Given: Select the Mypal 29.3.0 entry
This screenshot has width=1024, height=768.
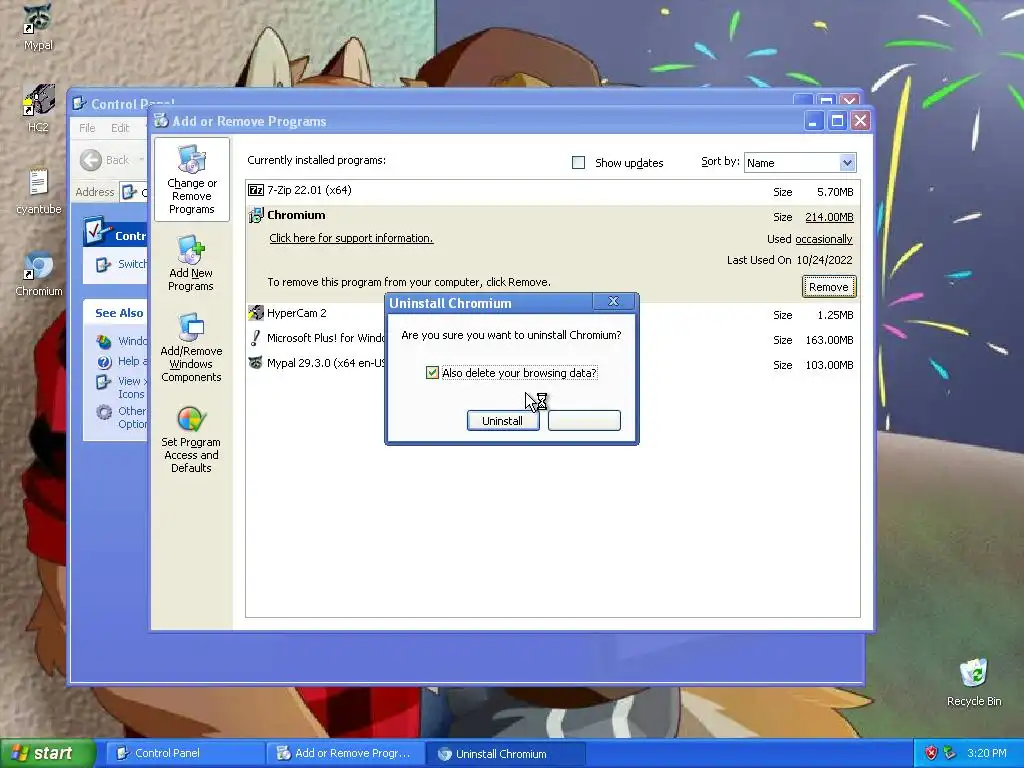Looking at the screenshot, I should (x=552, y=364).
